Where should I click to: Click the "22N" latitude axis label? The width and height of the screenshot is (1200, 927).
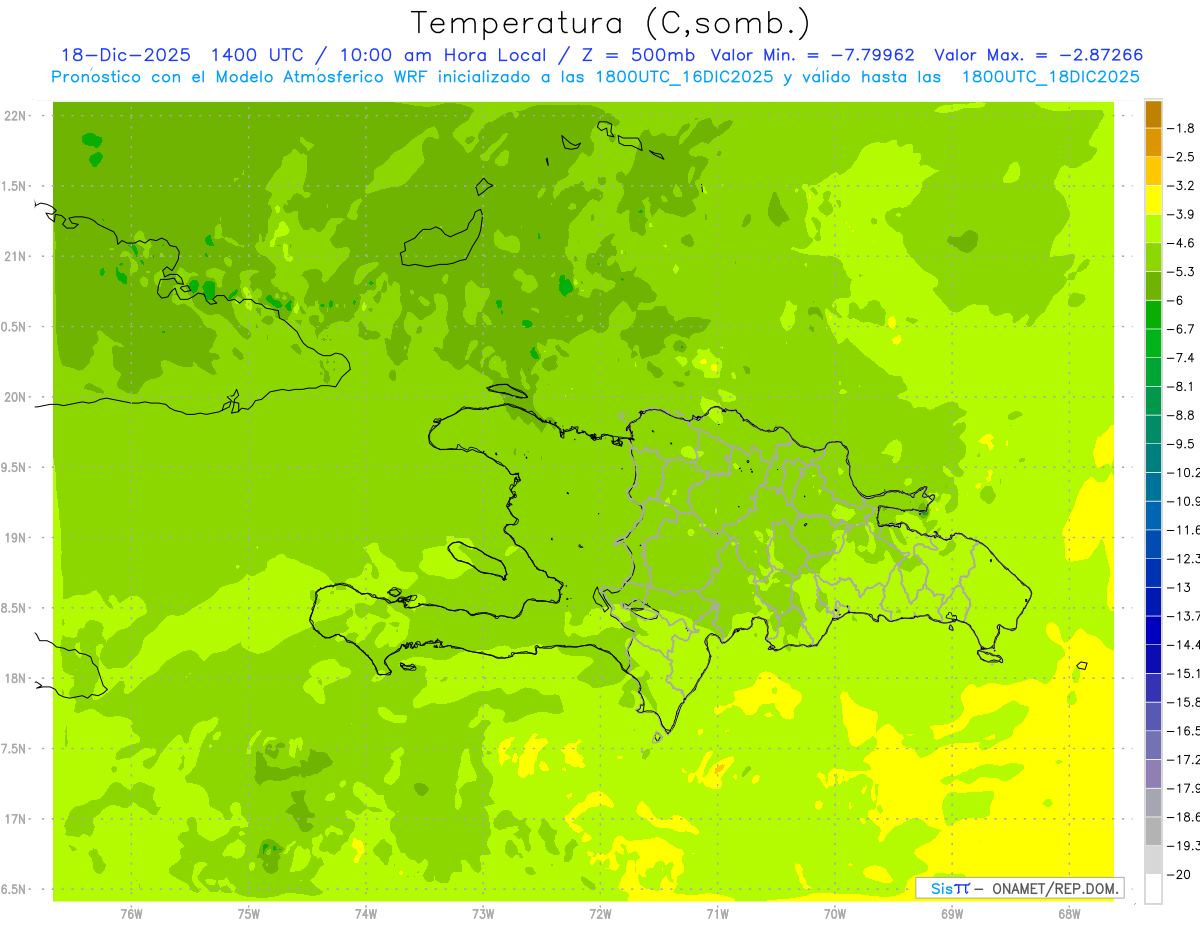pyautogui.click(x=16, y=115)
